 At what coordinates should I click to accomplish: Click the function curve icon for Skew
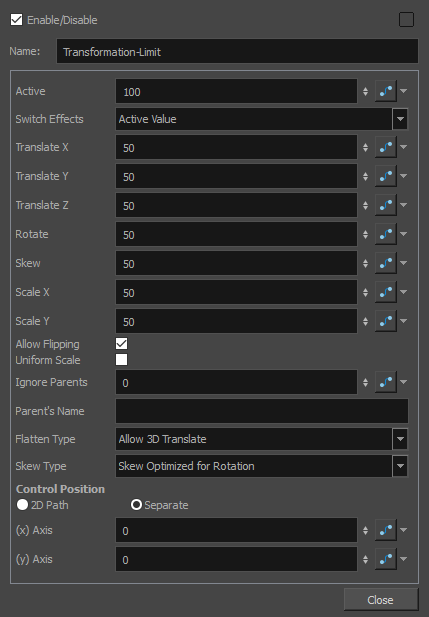[386, 263]
